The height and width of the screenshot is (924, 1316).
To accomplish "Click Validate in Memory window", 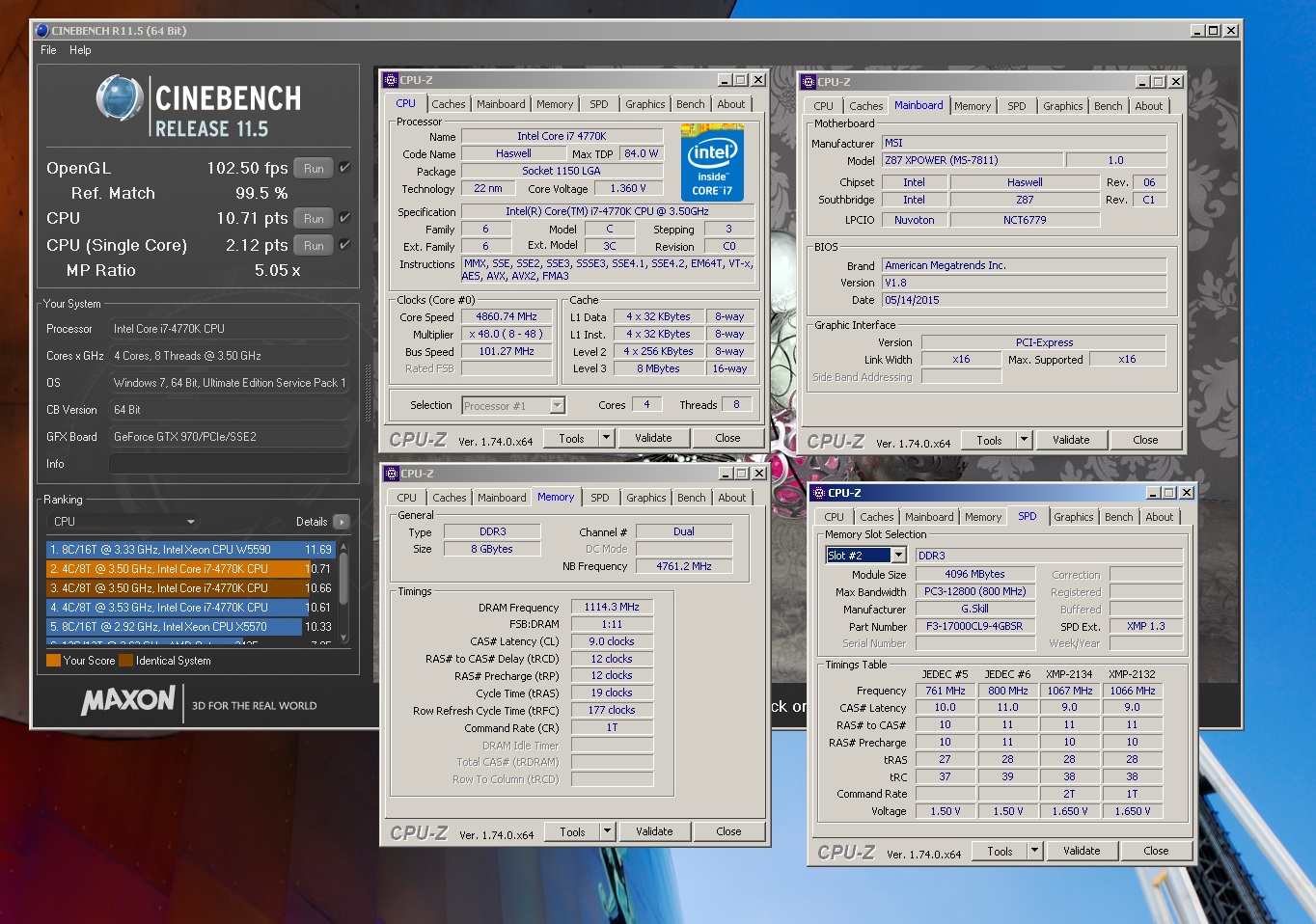I will 654,832.
